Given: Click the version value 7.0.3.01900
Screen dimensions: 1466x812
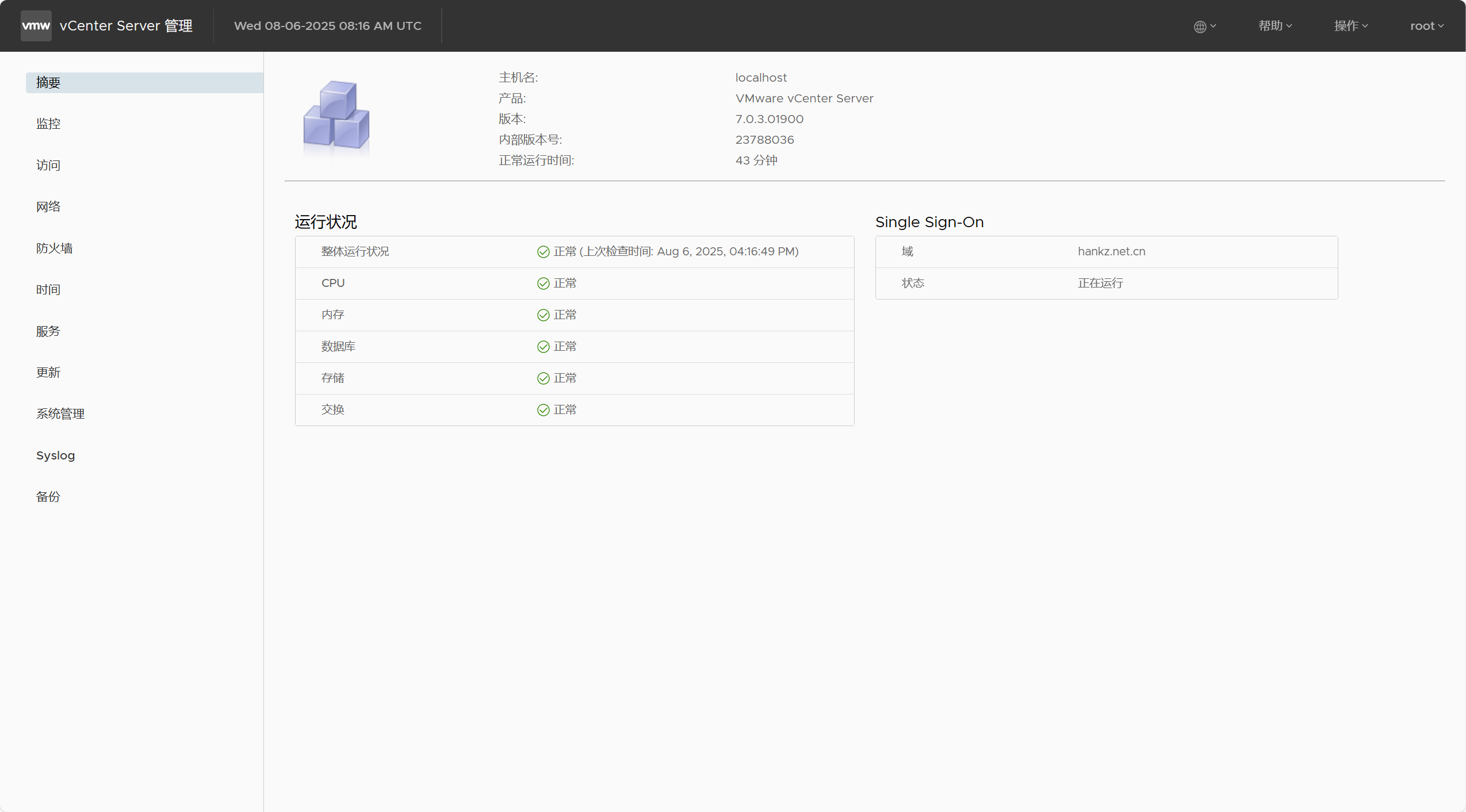Looking at the screenshot, I should point(769,119).
